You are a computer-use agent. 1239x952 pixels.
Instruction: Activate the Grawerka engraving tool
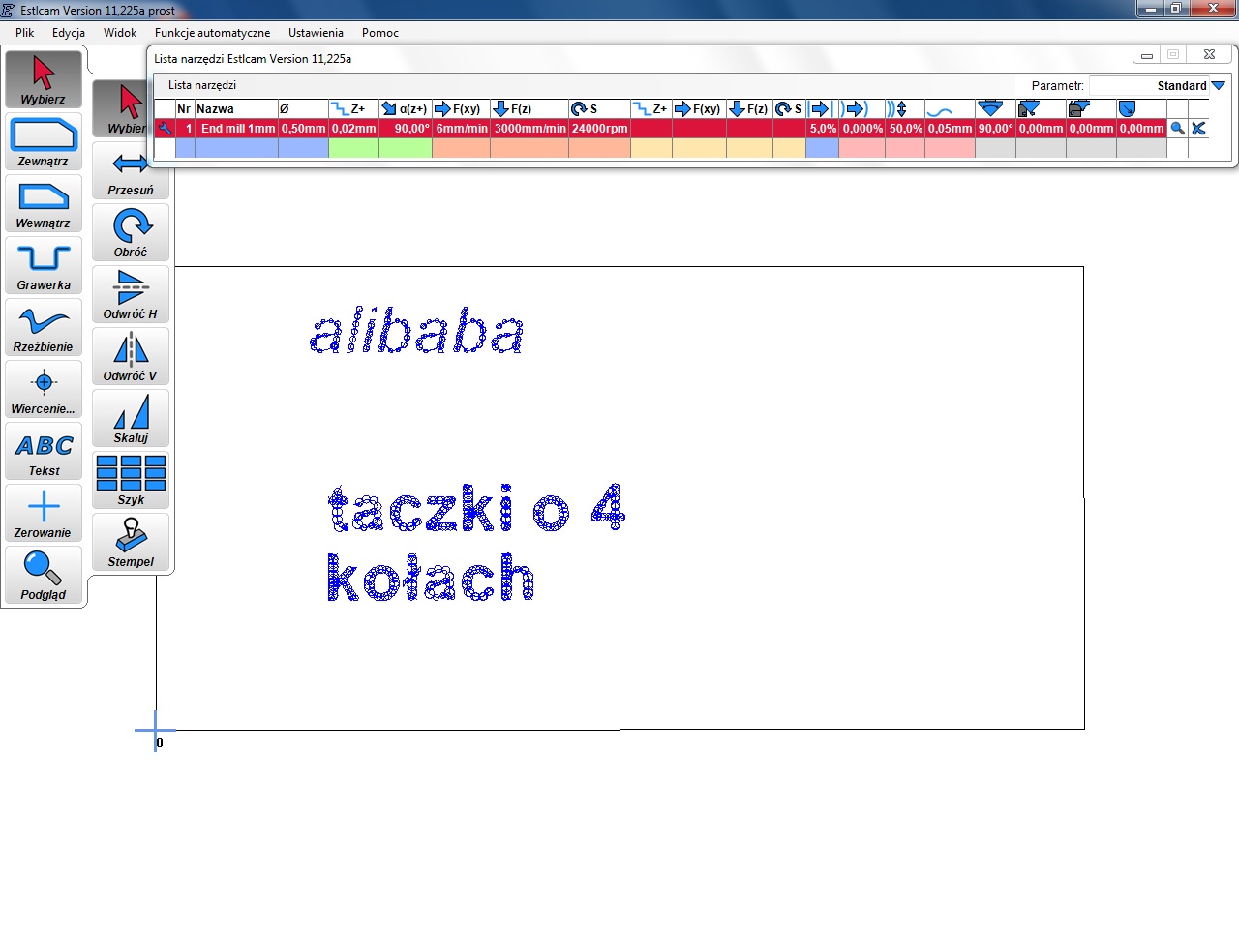(44, 265)
